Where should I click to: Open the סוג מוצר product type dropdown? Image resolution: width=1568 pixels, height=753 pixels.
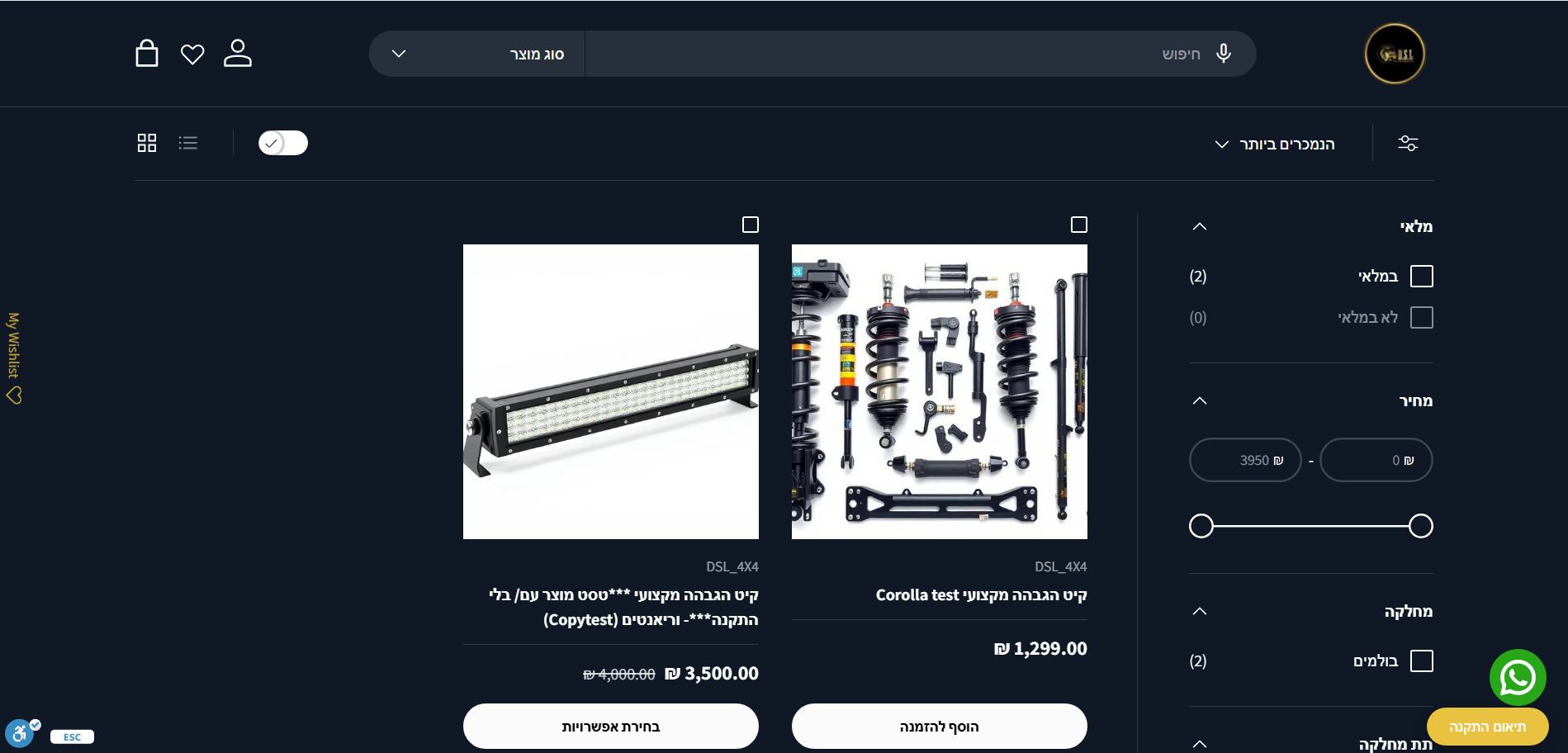click(477, 54)
